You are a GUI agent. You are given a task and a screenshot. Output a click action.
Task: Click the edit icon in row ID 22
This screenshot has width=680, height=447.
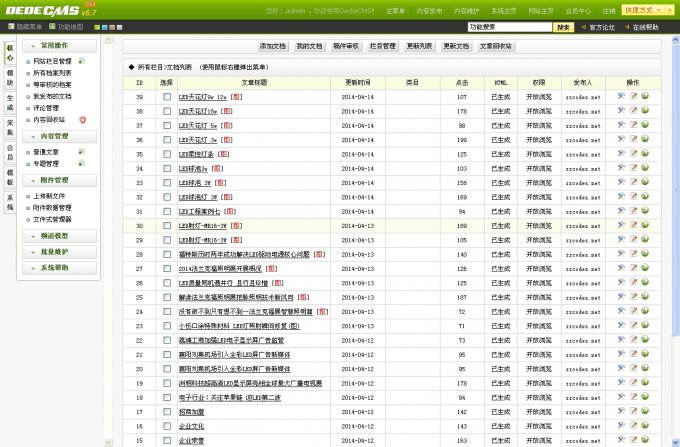(634, 339)
